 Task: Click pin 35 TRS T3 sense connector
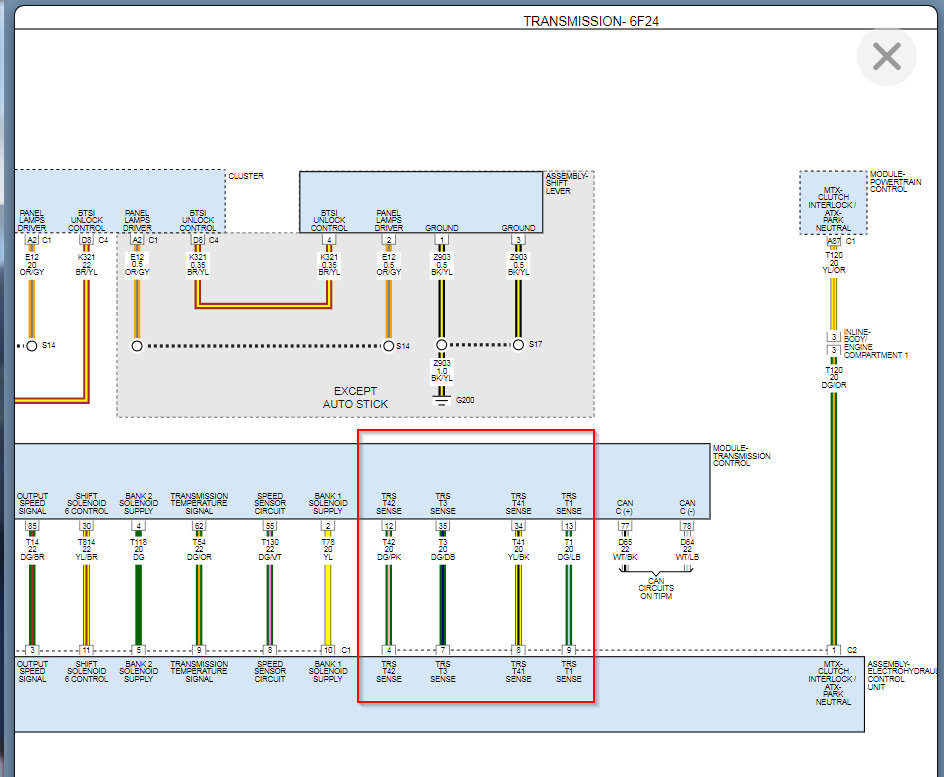click(442, 526)
